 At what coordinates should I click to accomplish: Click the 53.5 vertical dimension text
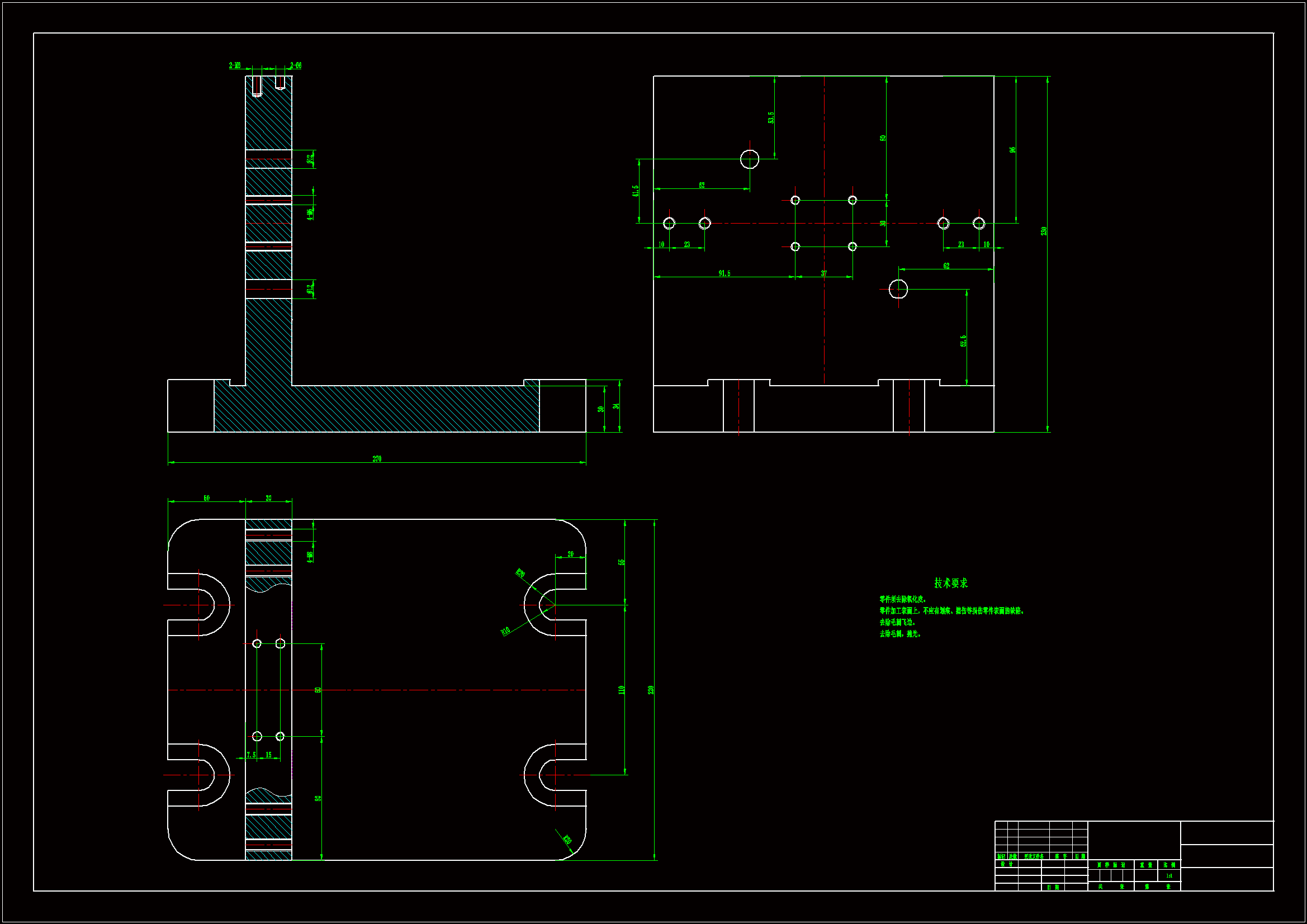pyautogui.click(x=771, y=118)
